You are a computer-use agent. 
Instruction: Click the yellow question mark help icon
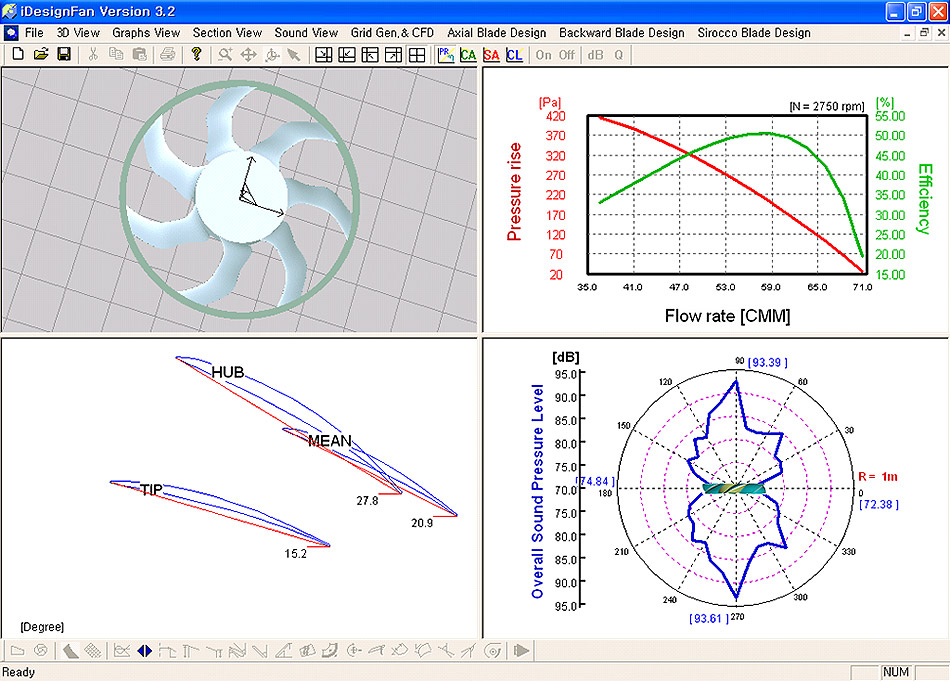197,54
